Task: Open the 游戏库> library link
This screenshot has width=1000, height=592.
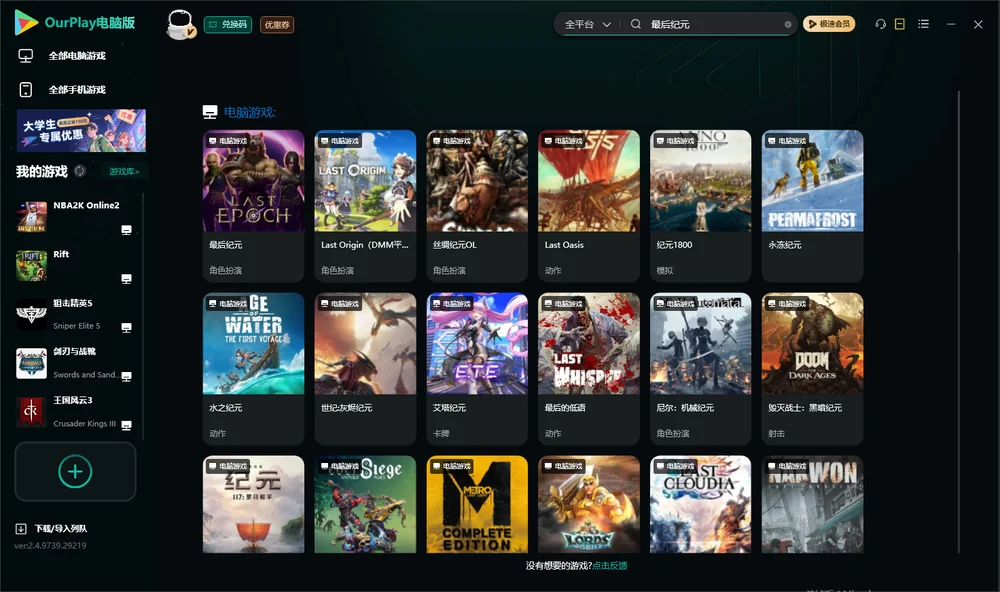Action: 124,172
